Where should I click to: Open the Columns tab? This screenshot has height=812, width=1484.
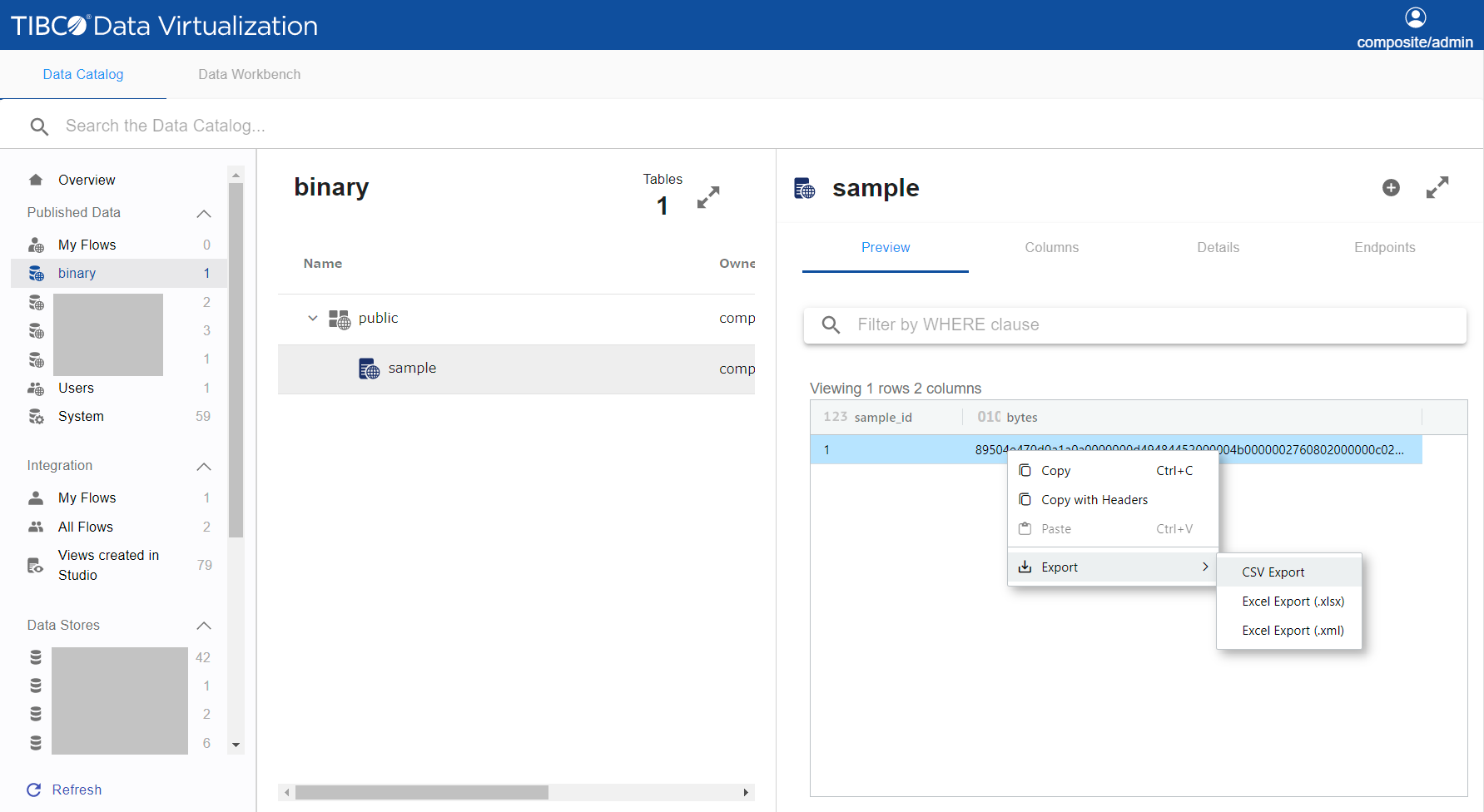(x=1052, y=247)
